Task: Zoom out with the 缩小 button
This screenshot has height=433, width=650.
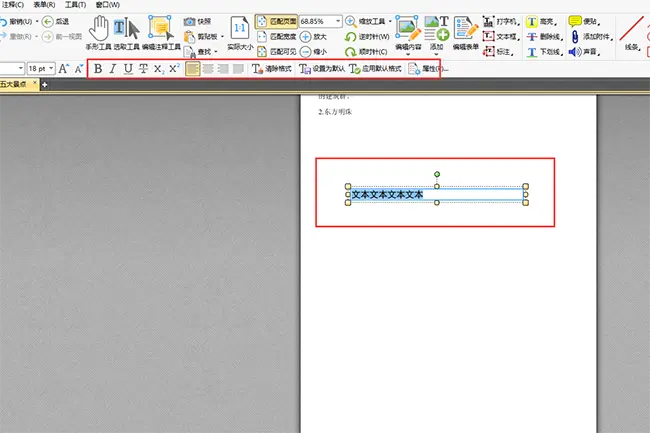Action: tap(313, 51)
